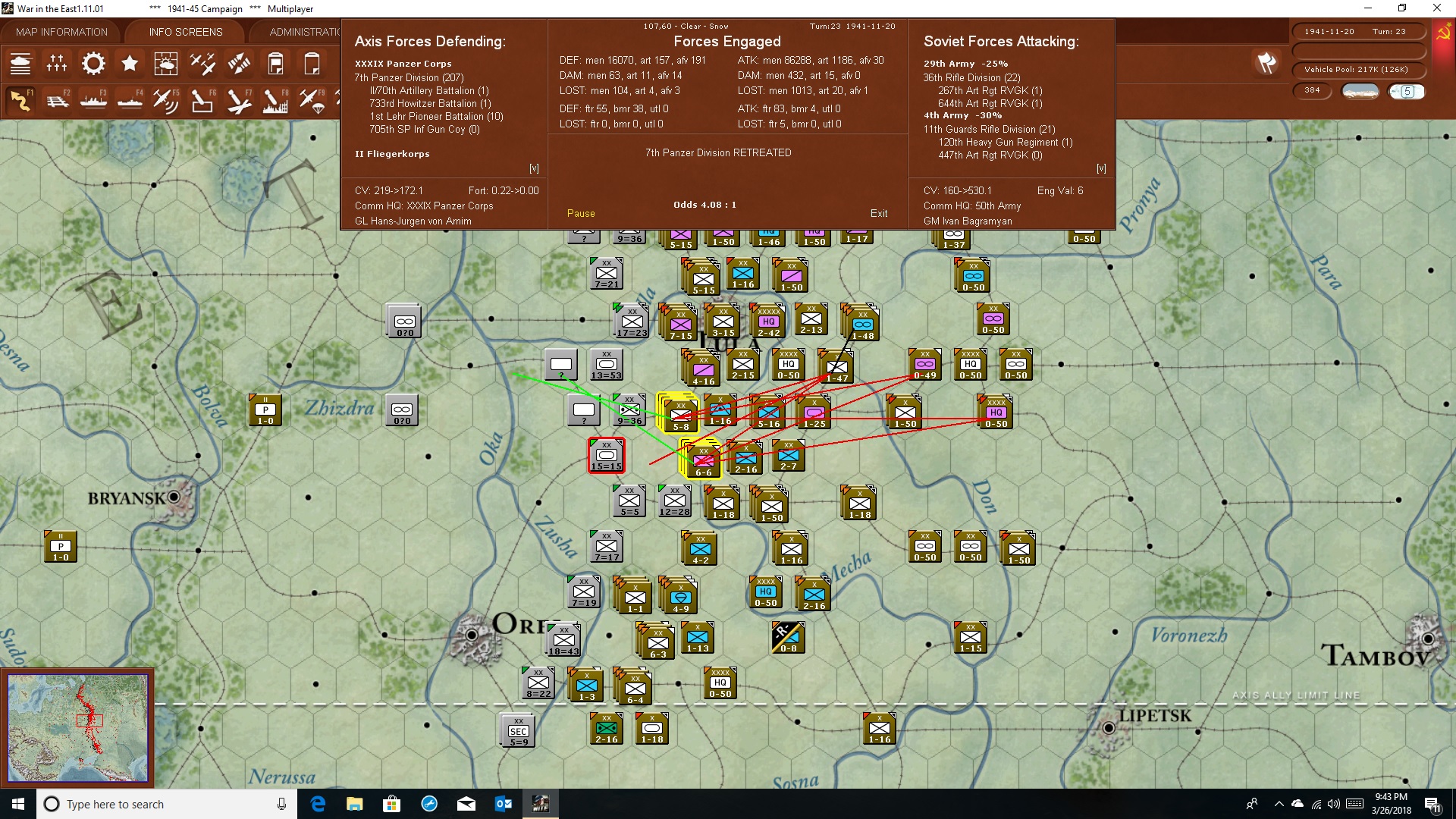The width and height of the screenshot is (1456, 819).
Task: Click the star icon in the toolbar
Action: [x=130, y=64]
